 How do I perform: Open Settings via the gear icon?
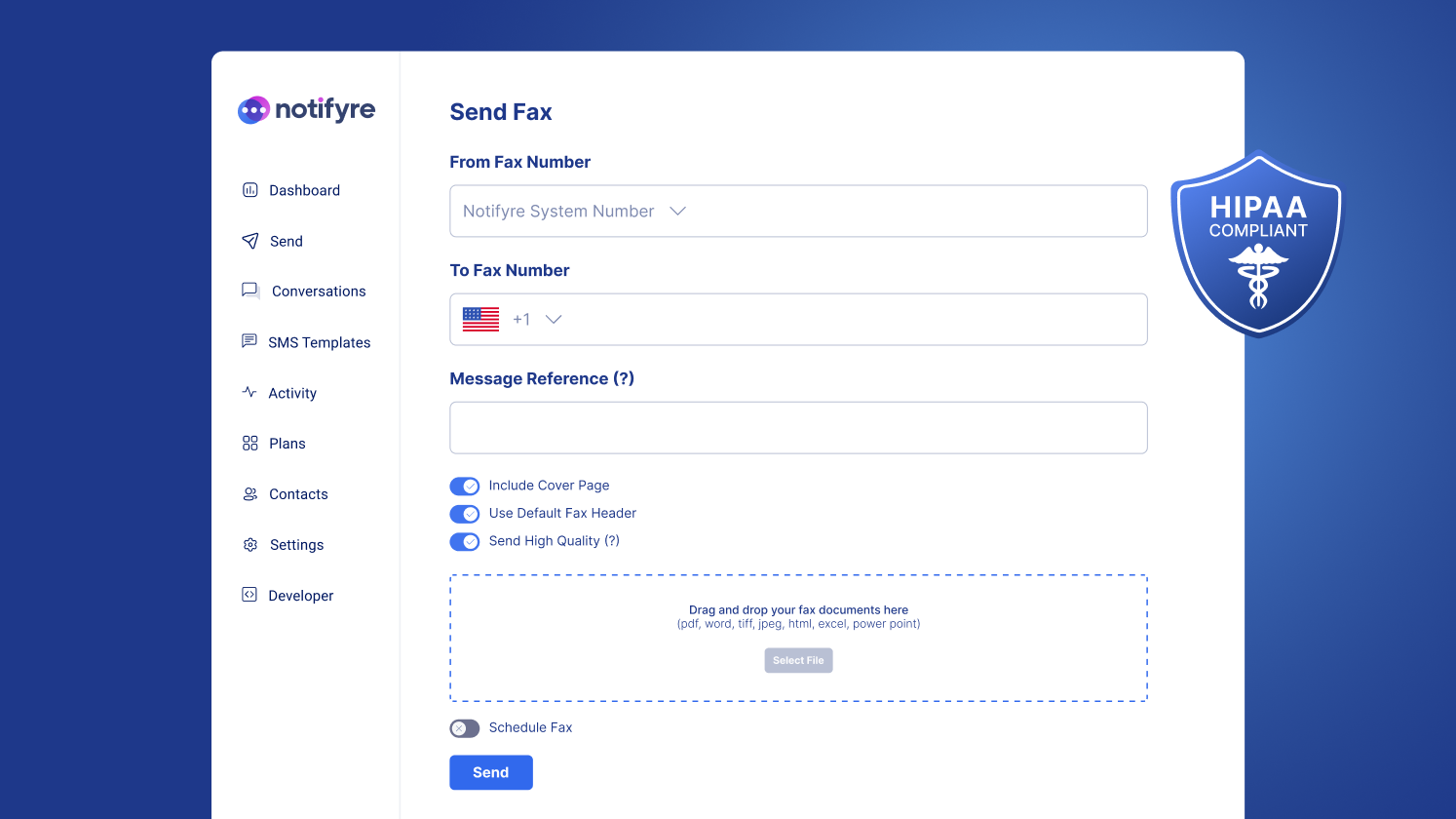[250, 544]
